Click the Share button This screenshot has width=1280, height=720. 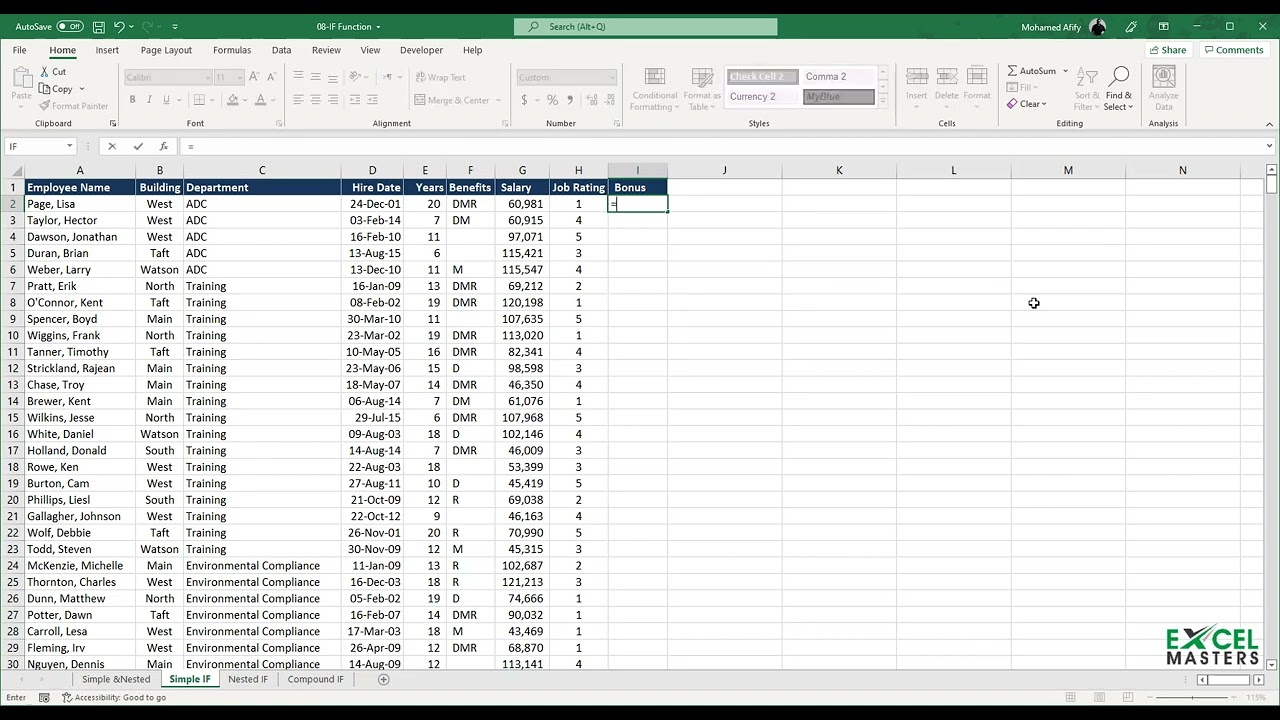(1168, 50)
